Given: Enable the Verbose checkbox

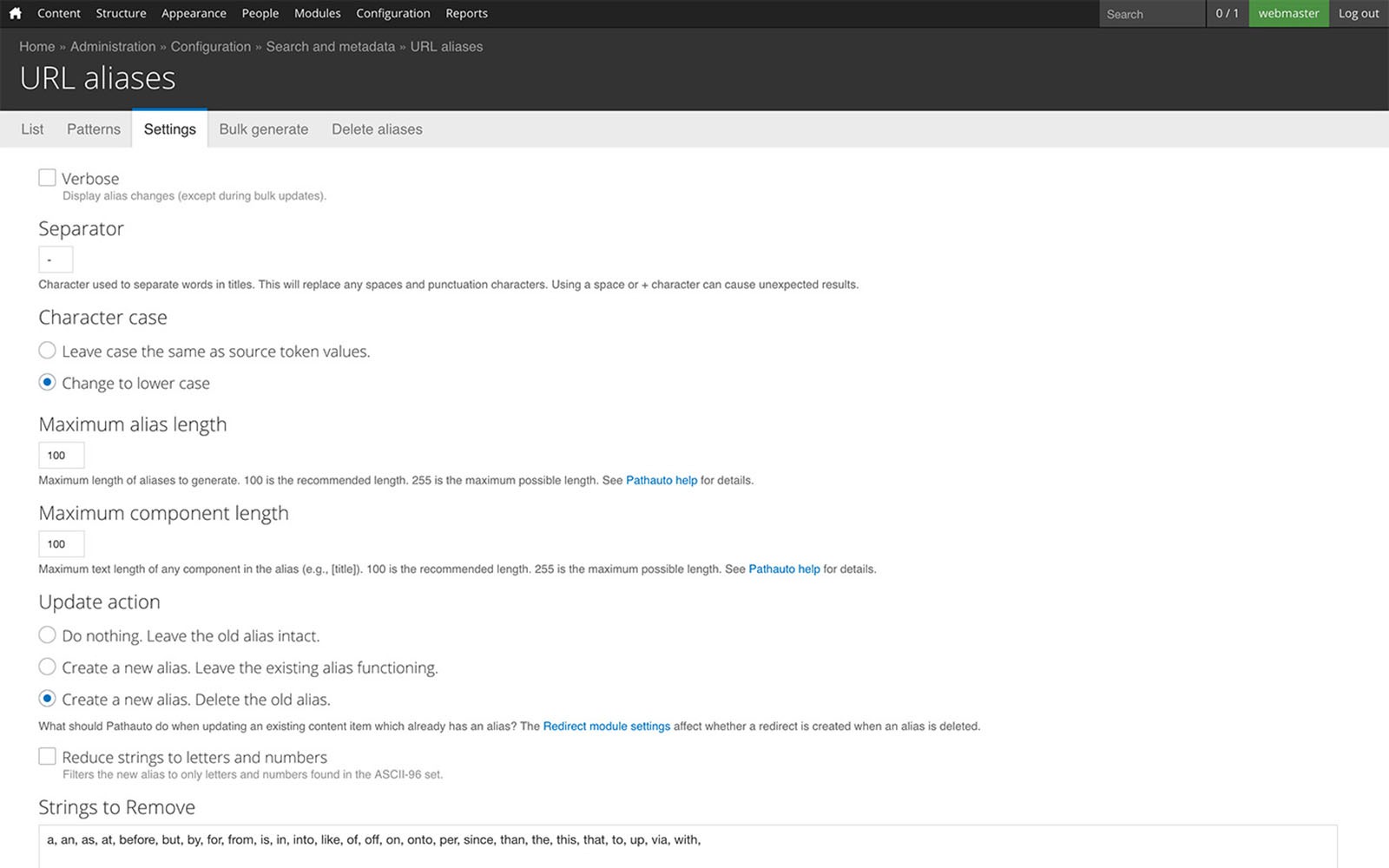Looking at the screenshot, I should tap(47, 177).
